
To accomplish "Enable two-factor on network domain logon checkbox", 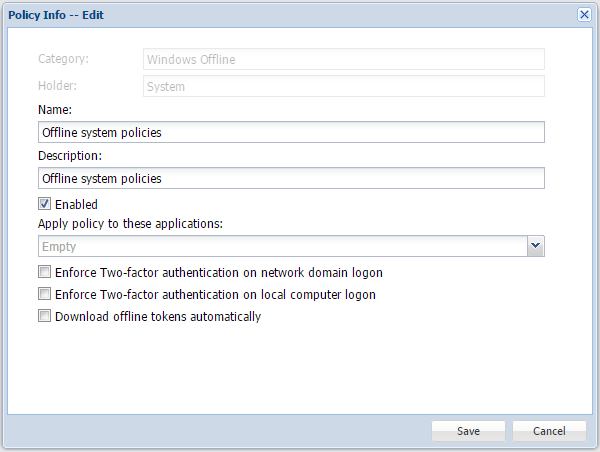I will pos(45,272).
